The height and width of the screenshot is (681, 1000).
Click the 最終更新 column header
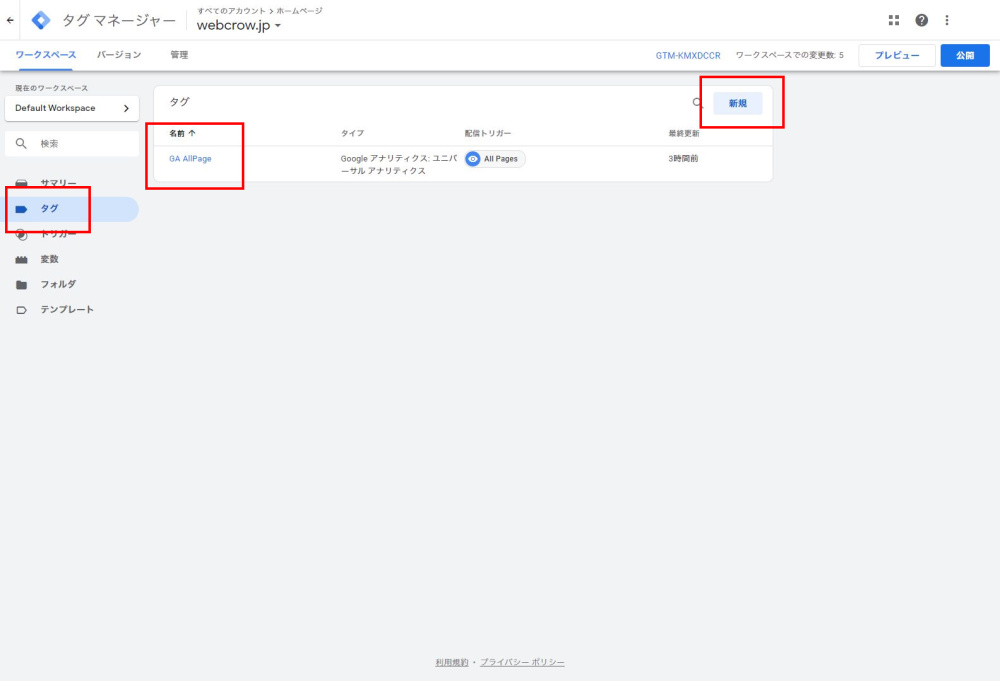coord(684,133)
